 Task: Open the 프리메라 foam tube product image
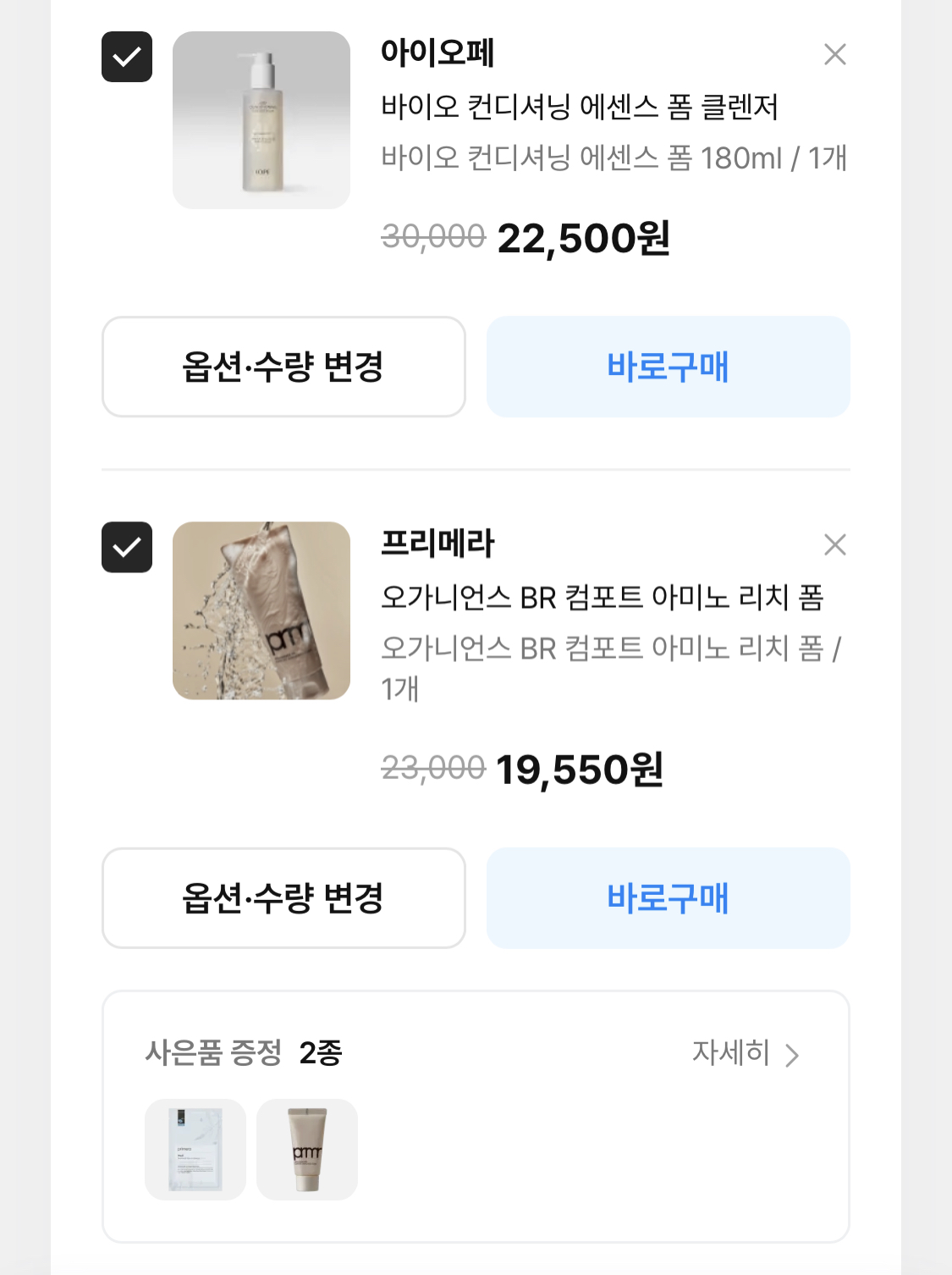261,610
